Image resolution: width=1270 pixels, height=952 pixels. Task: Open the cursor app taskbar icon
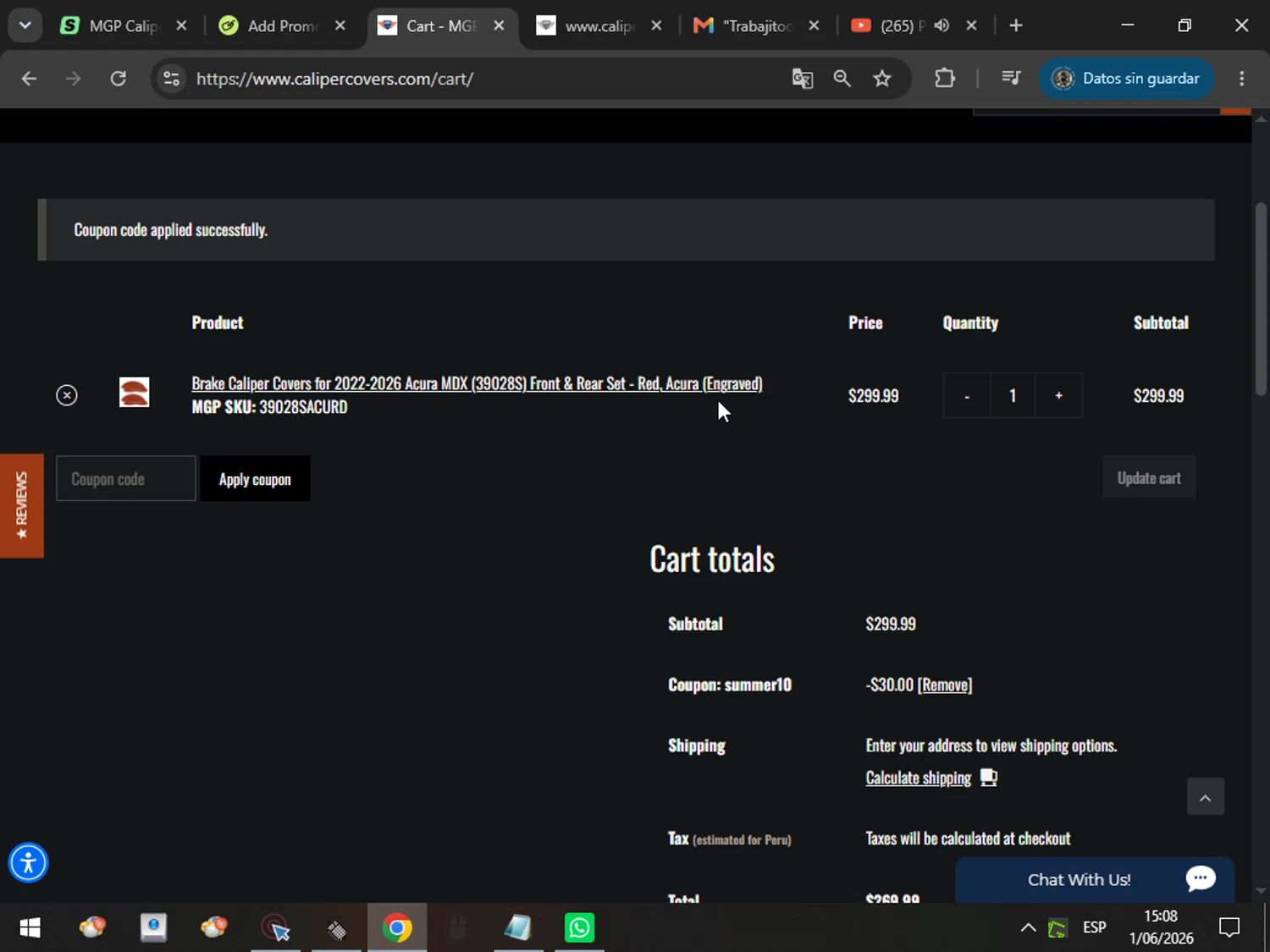pos(275,928)
